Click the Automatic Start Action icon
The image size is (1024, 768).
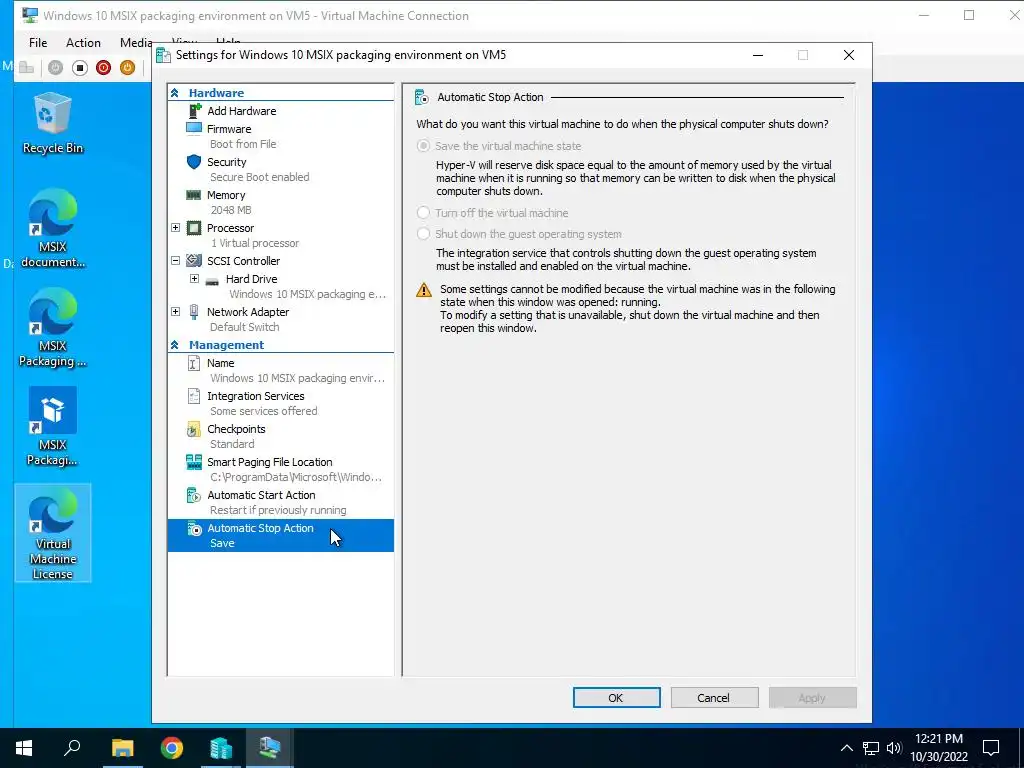pos(194,495)
